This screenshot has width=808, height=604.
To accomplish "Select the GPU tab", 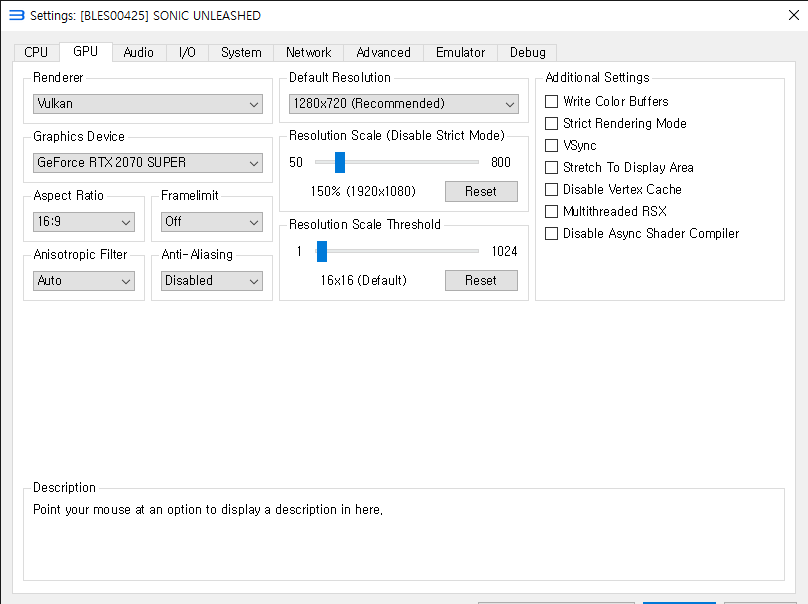I will click(x=86, y=51).
